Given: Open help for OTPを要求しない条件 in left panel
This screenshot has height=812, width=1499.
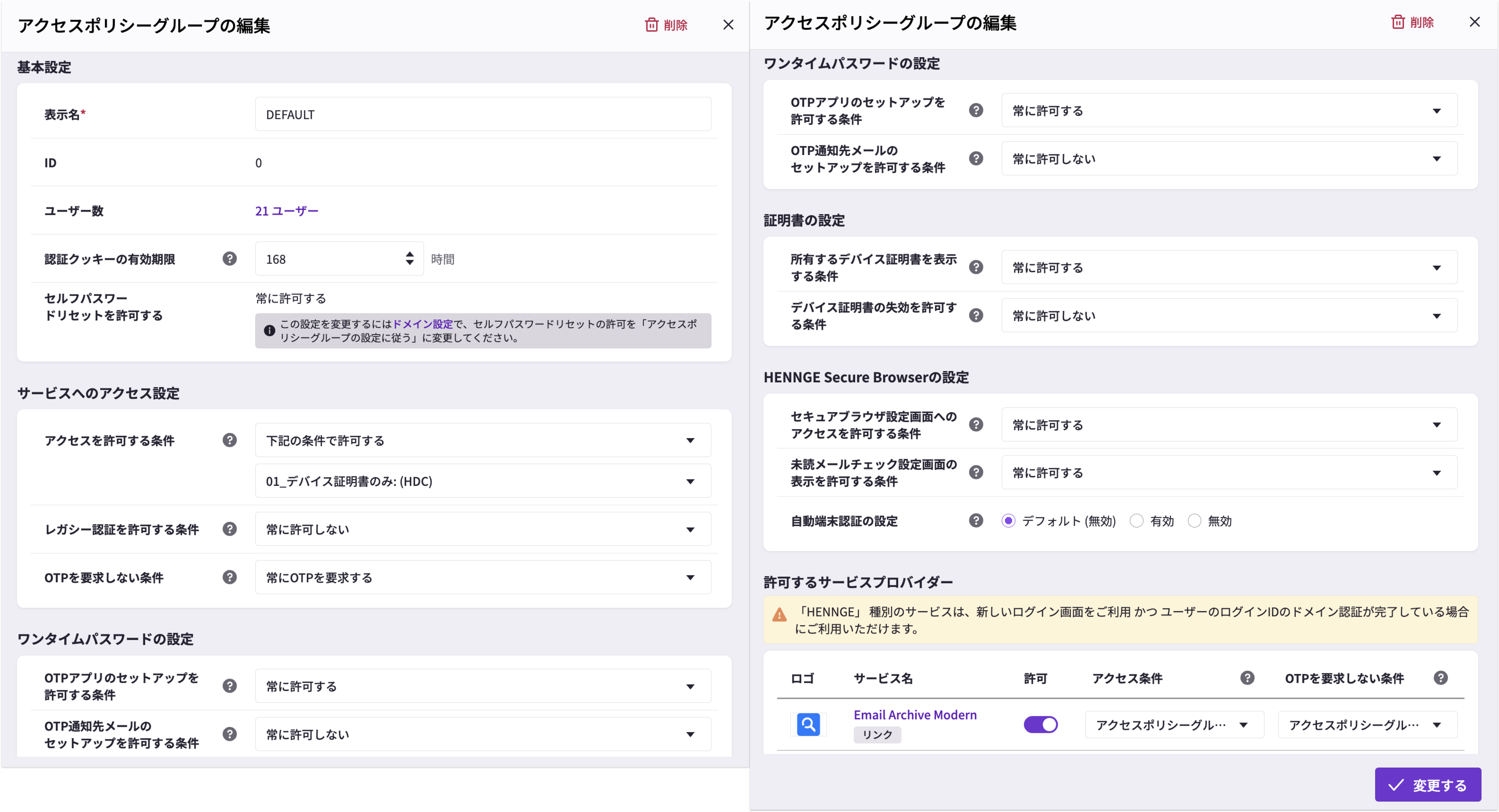Looking at the screenshot, I should 229,577.
